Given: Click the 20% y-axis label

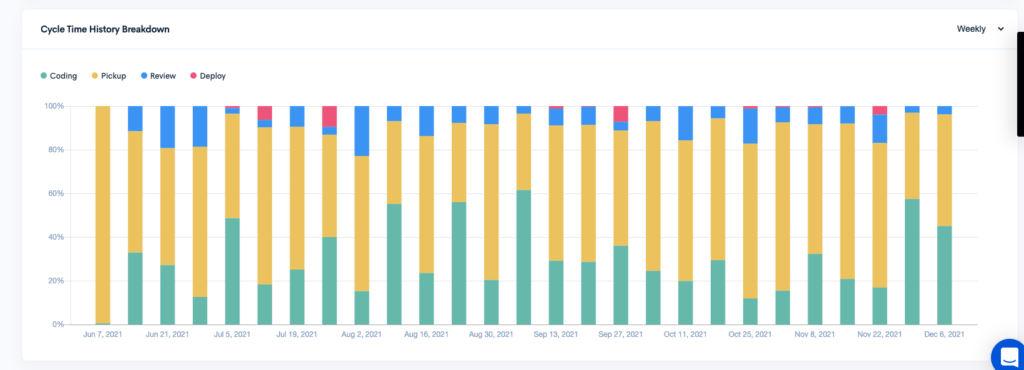Looking at the screenshot, I should click(55, 281).
